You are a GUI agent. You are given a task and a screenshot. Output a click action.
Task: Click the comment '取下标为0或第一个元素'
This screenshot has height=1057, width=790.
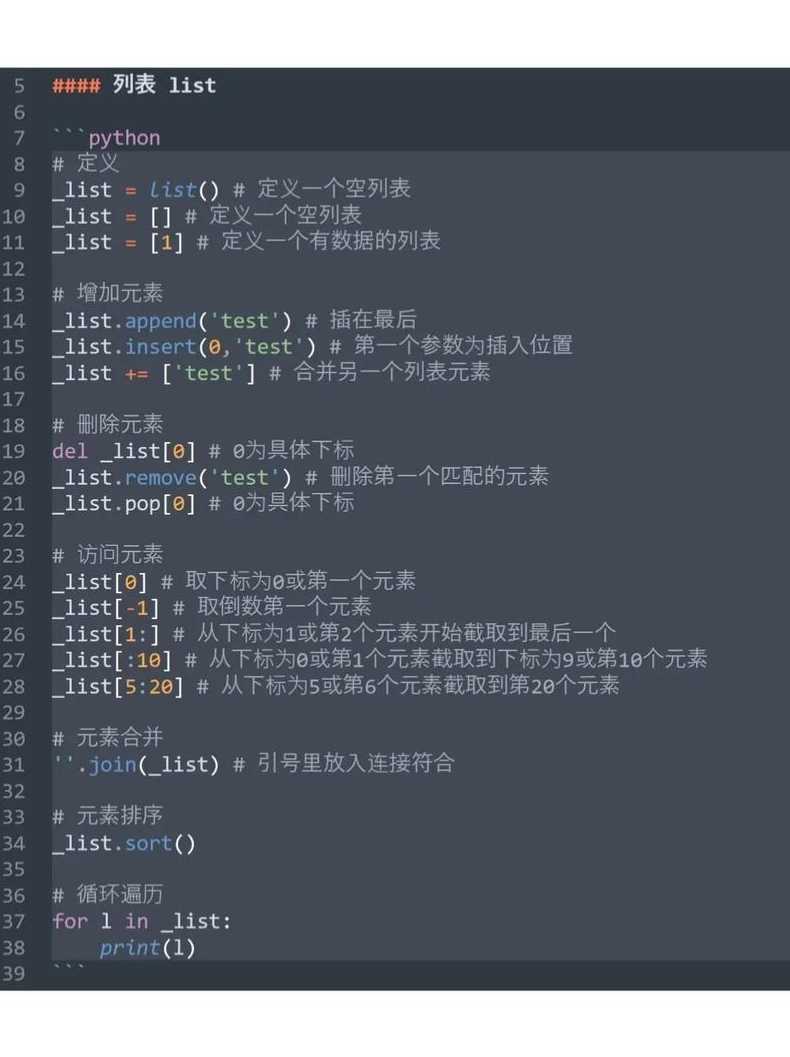[x=301, y=580]
